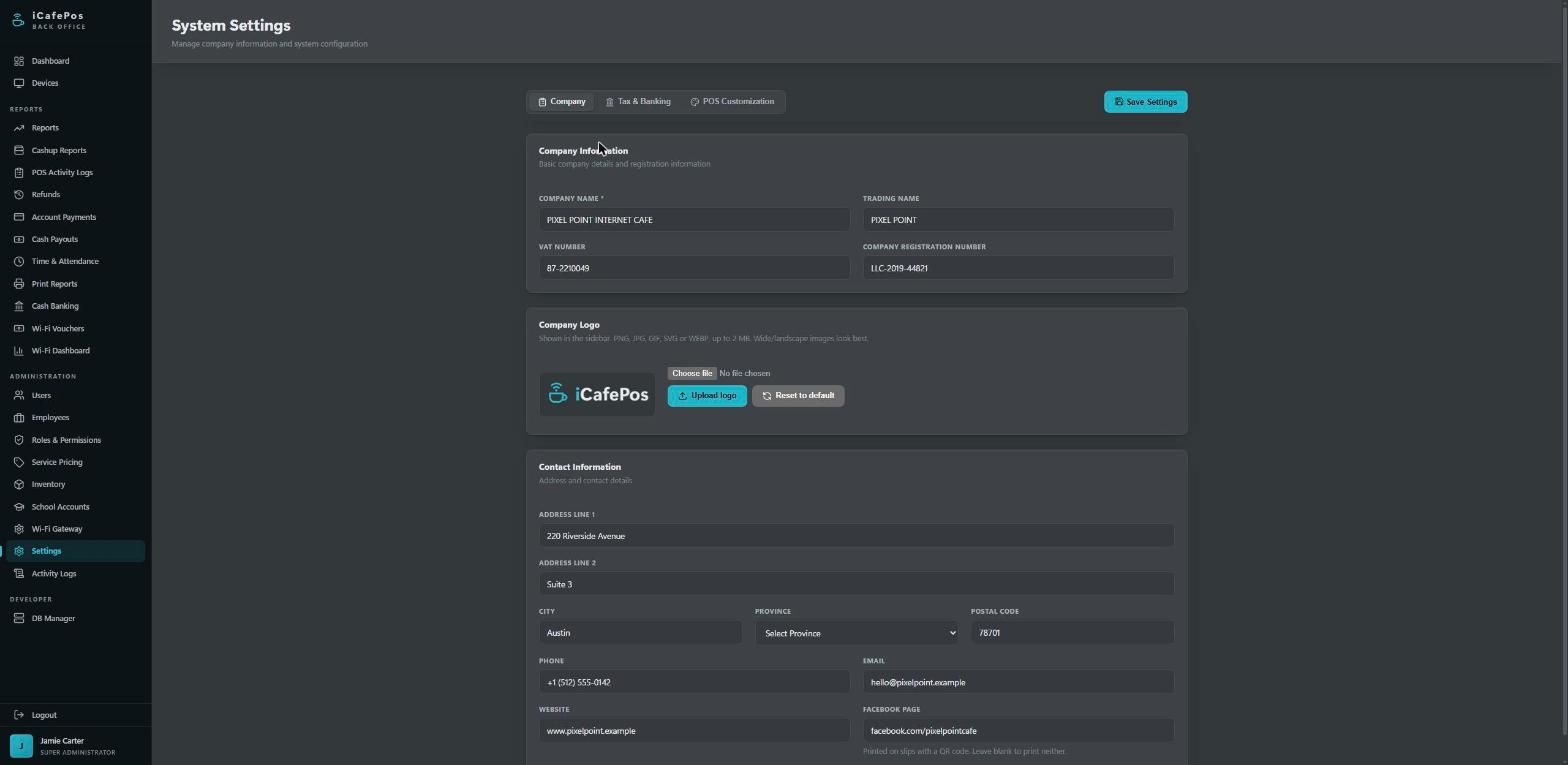Click Choose file button
Screen dimensions: 1568x765
pyautogui.click(x=692, y=373)
